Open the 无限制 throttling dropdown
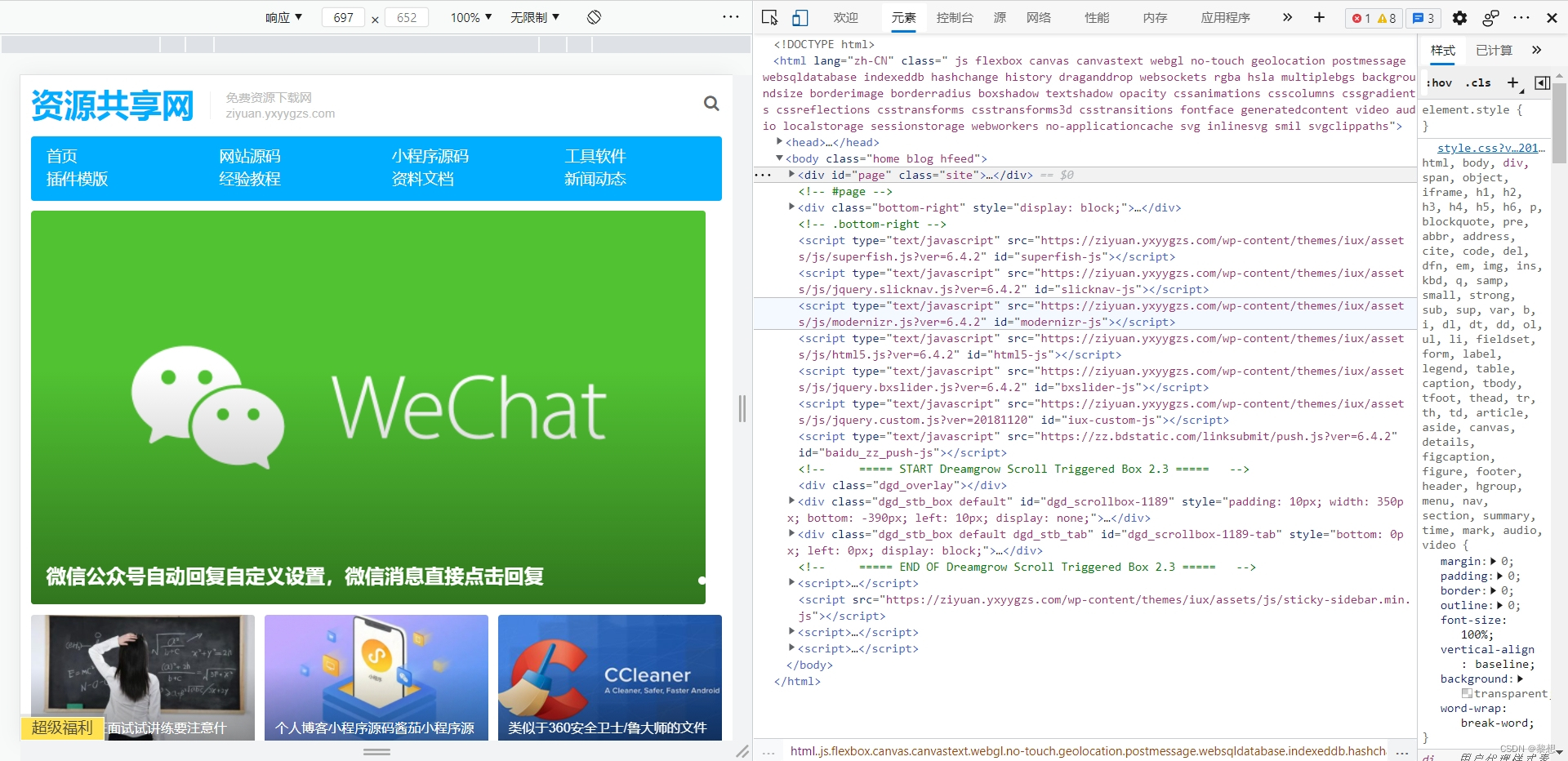This screenshot has height=761, width=1568. pyautogui.click(x=535, y=17)
